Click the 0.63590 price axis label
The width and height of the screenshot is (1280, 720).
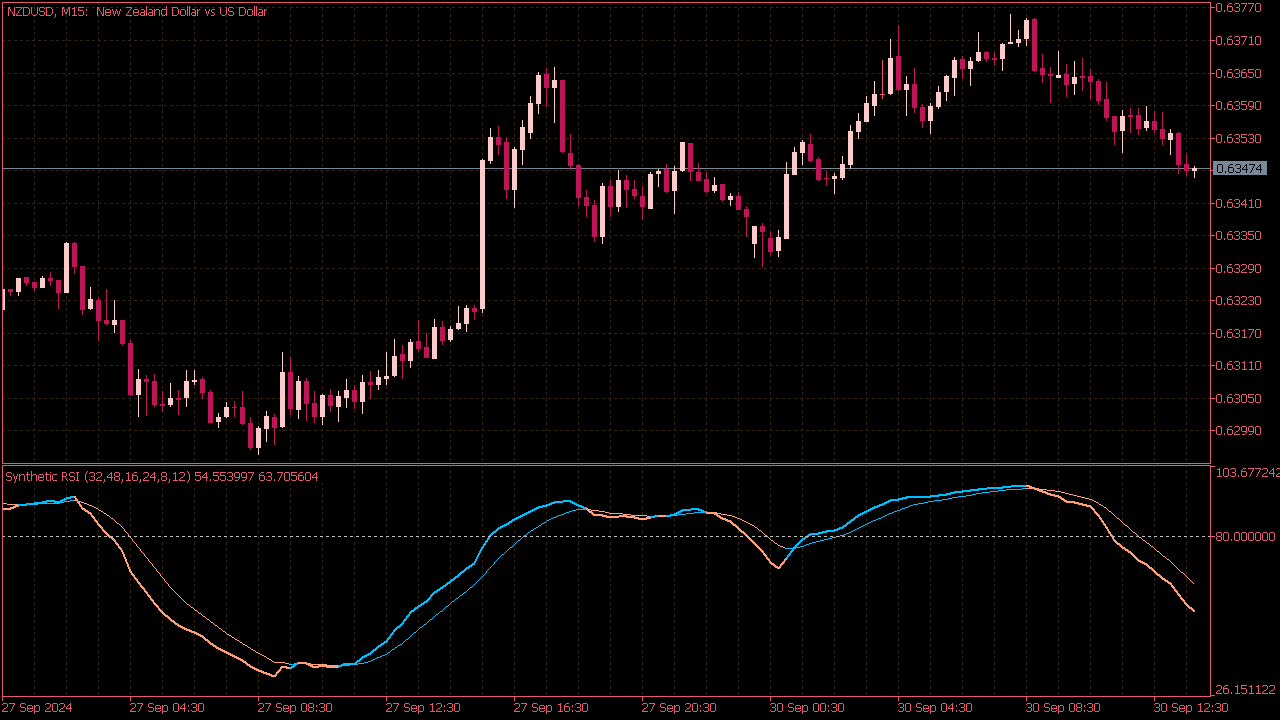tap(1238, 105)
